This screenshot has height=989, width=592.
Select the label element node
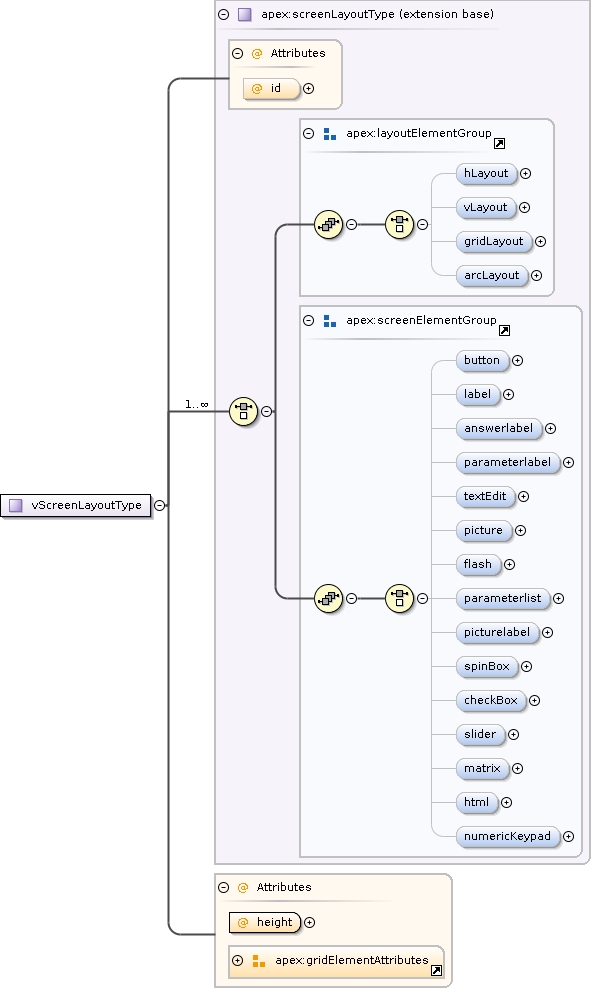477,394
